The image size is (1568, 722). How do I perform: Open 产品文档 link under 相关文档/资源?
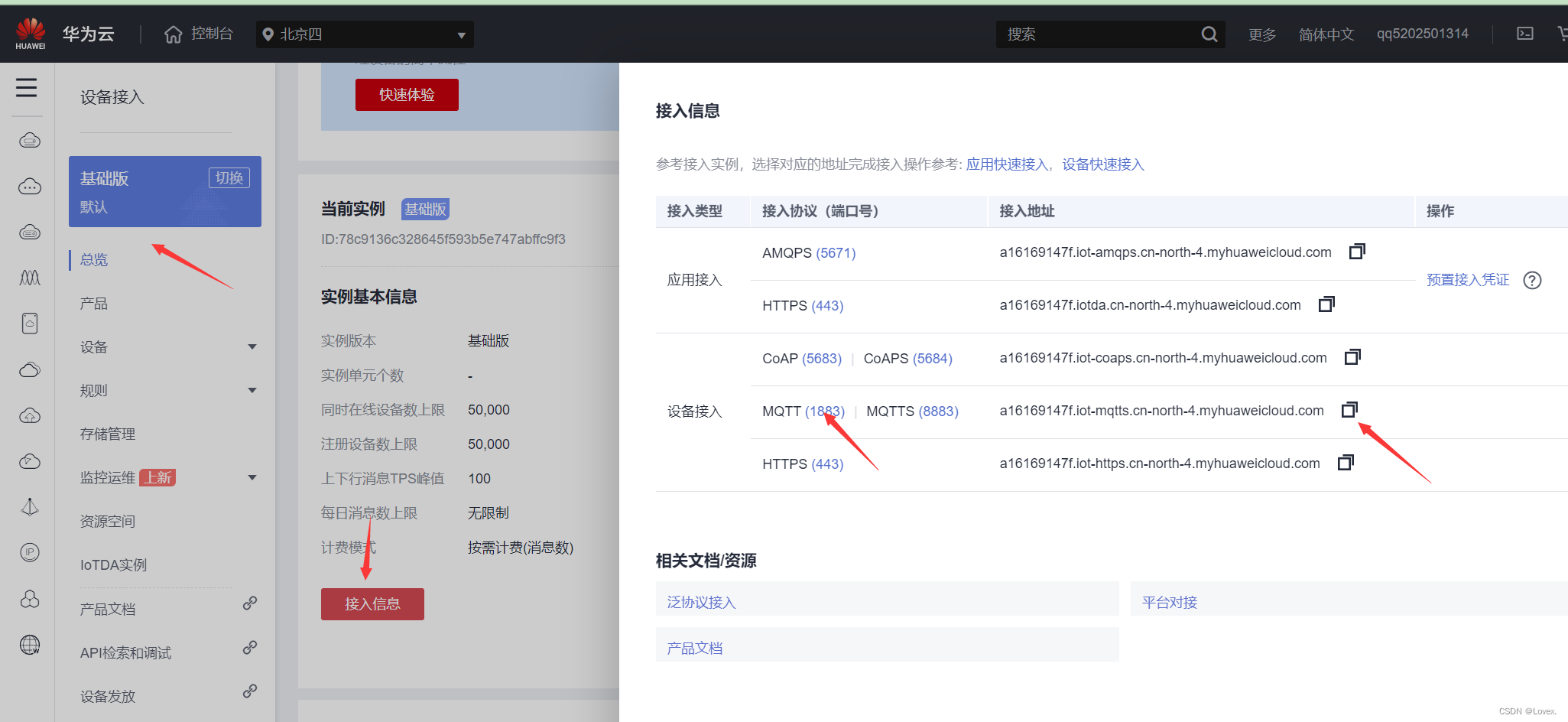pos(695,649)
